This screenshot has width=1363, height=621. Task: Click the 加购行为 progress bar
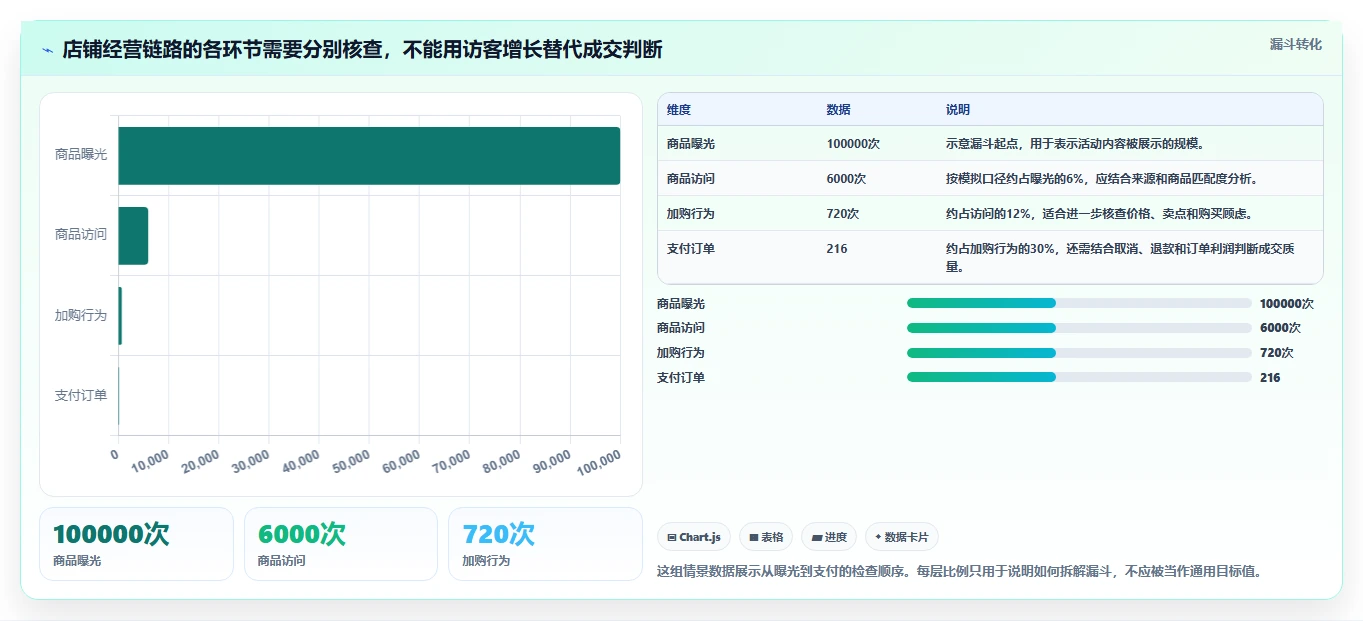click(1079, 353)
